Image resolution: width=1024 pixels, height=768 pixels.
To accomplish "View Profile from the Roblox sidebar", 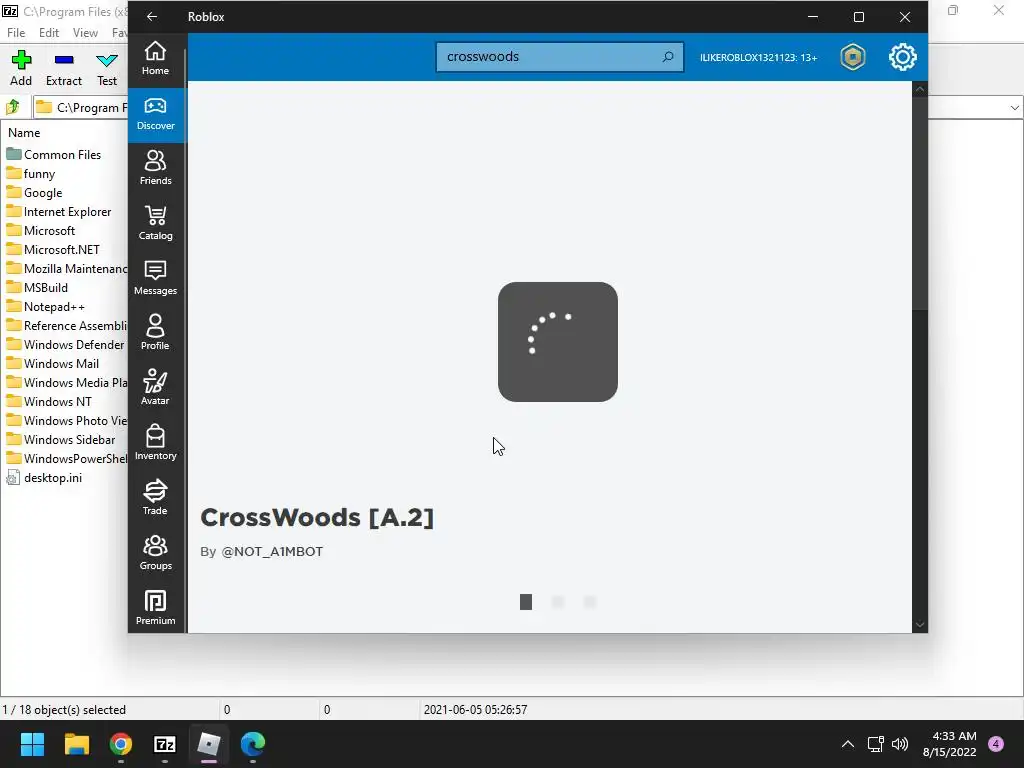I will [155, 333].
